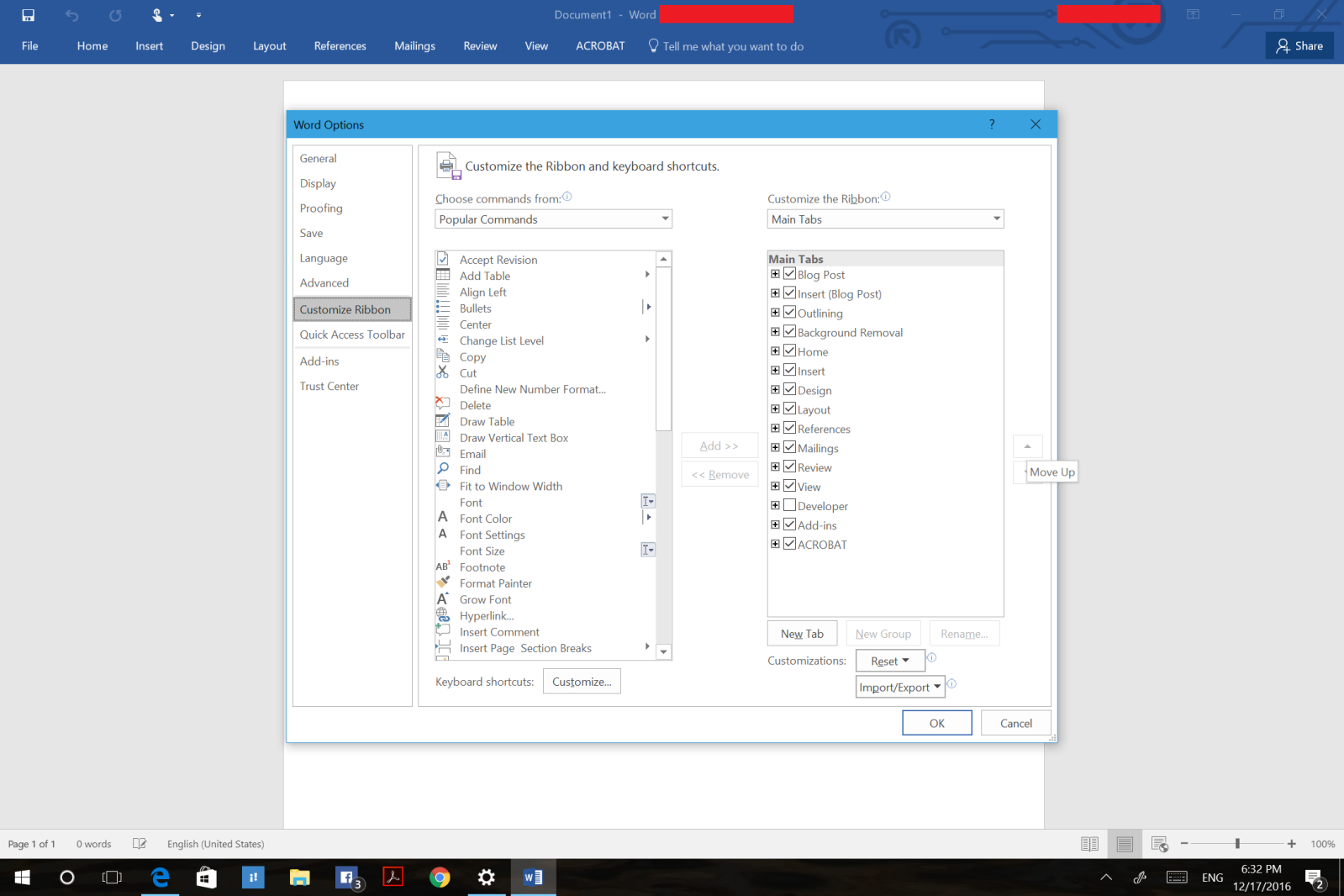Click the proofing errors icon in status bar
The height and width of the screenshot is (896, 1344).
140,844
